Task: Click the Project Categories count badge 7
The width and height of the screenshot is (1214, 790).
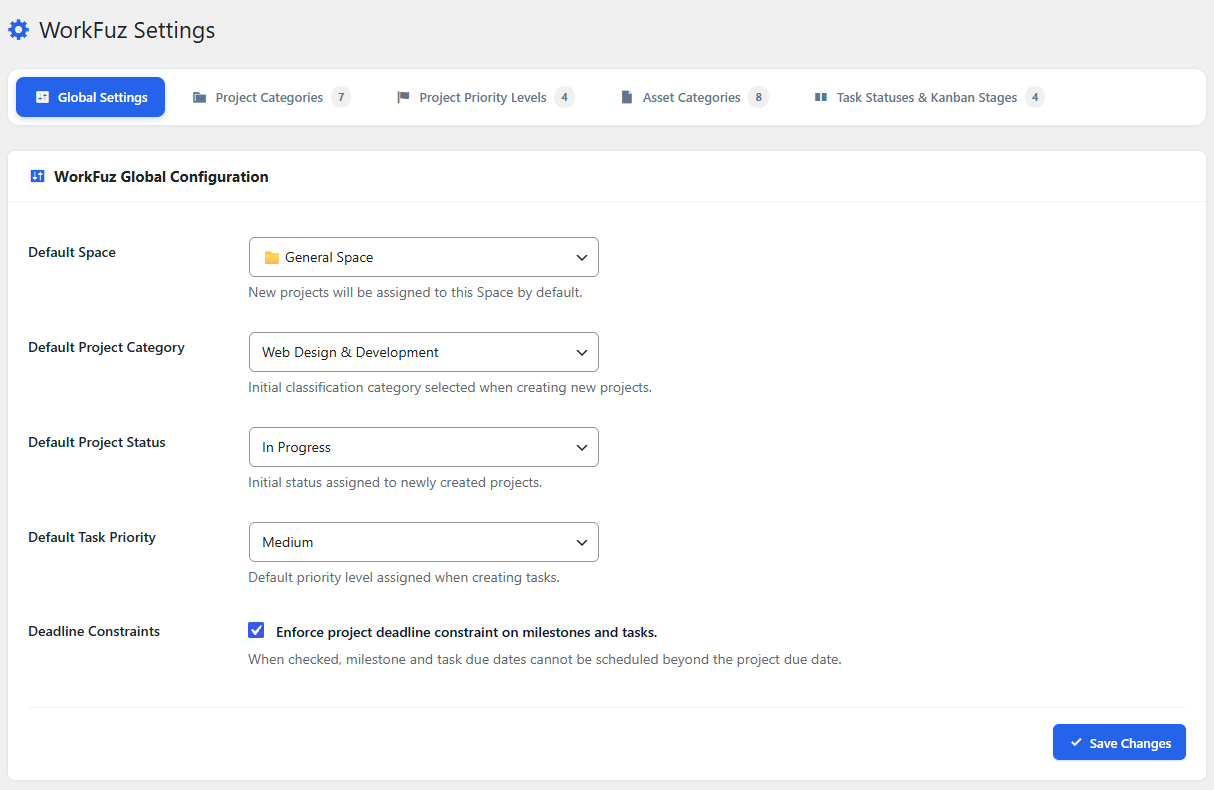Action: click(x=341, y=97)
